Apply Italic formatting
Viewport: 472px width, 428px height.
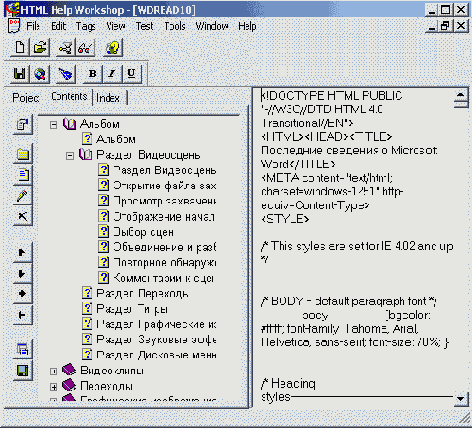112,73
